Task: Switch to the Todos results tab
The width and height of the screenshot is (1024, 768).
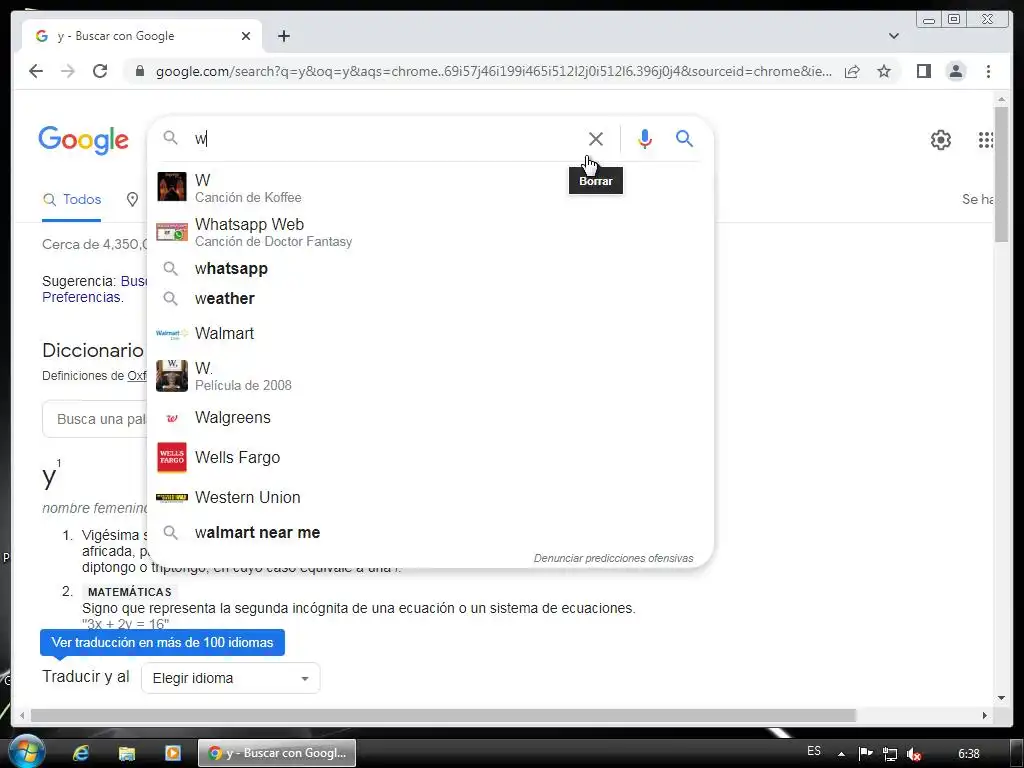Action: [x=72, y=200]
